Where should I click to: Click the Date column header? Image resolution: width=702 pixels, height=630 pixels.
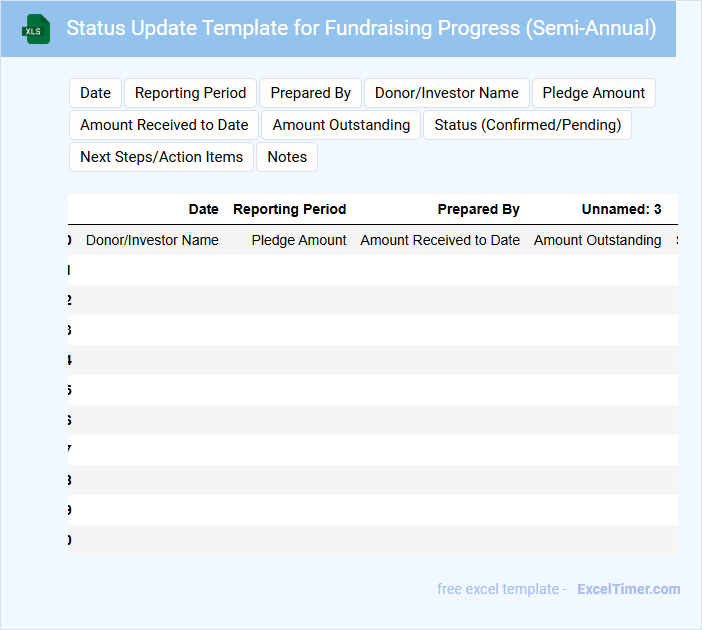click(x=203, y=209)
